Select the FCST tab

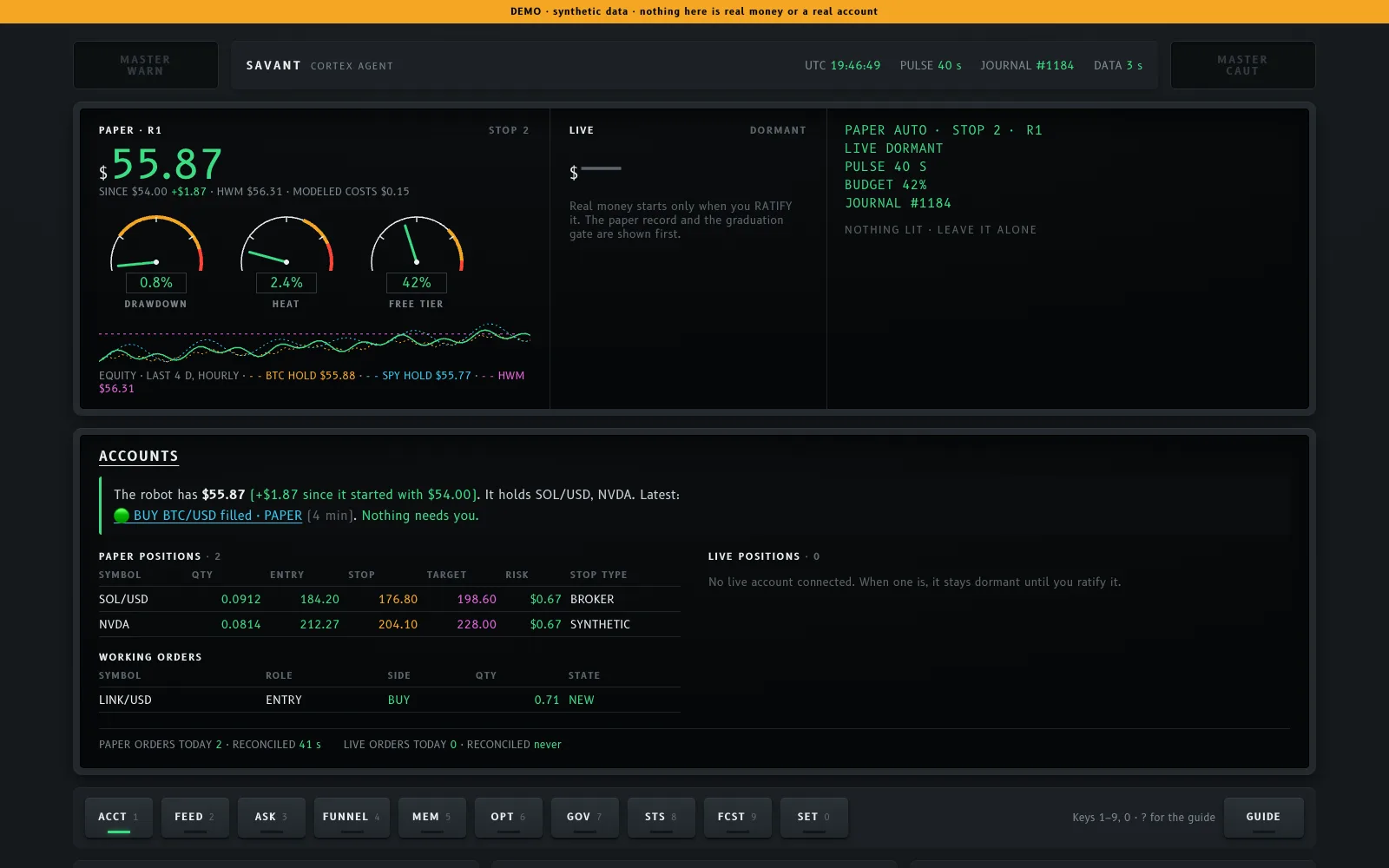pos(737,817)
